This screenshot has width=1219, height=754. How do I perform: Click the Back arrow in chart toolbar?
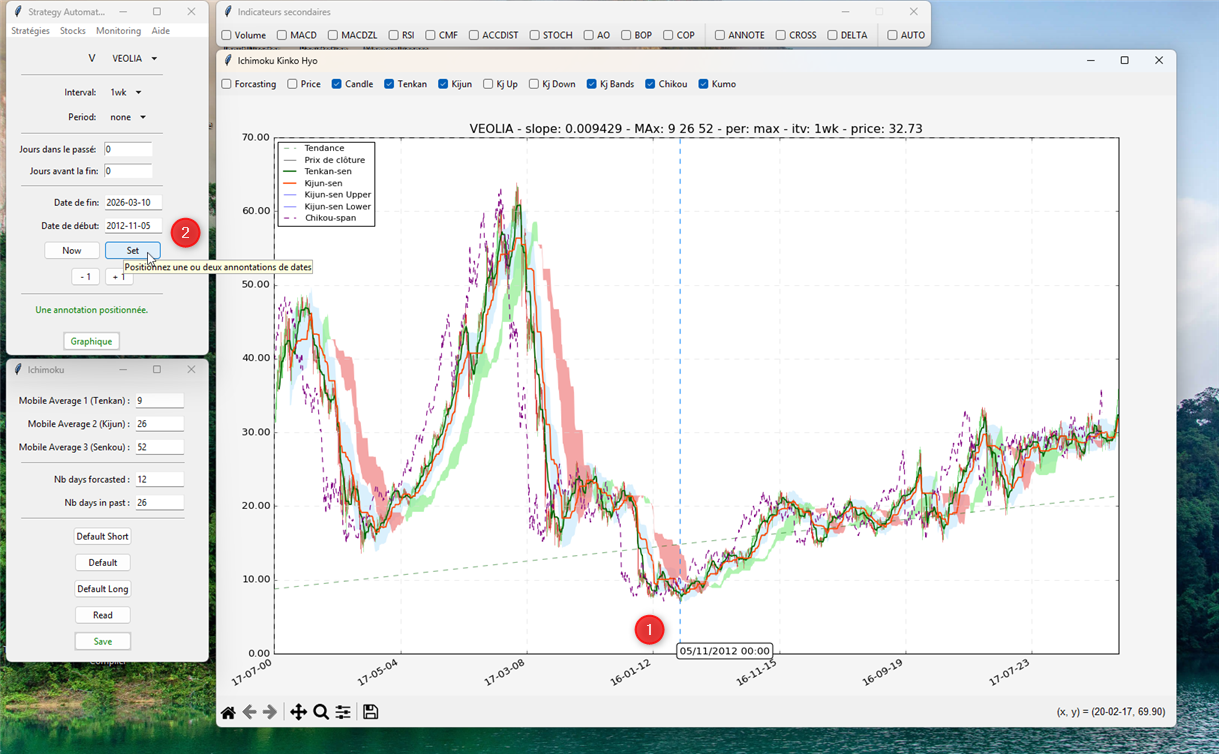249,712
